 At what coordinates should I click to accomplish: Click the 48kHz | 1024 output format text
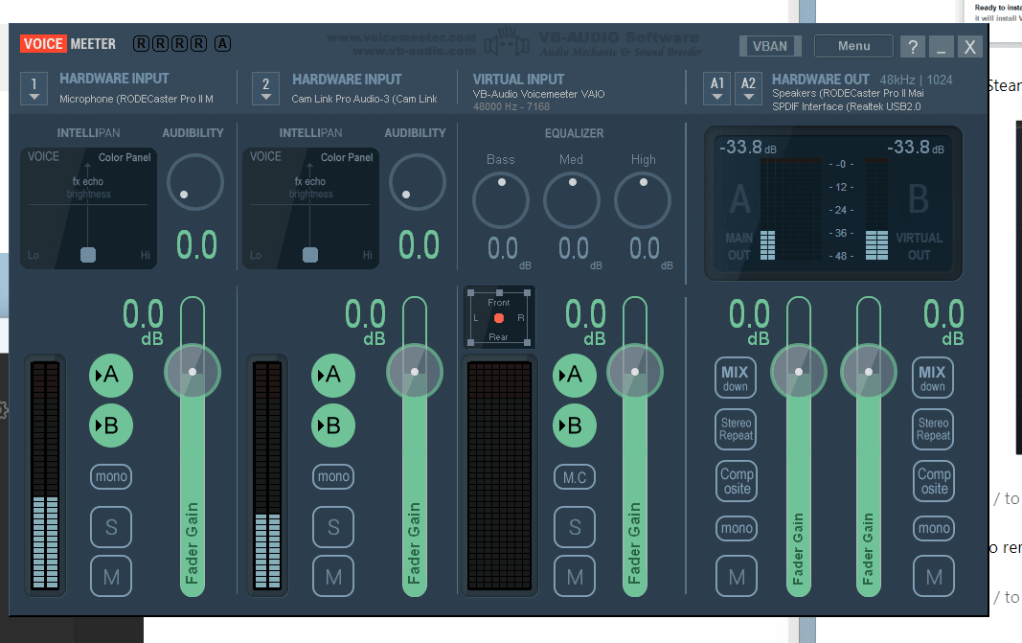[916, 79]
